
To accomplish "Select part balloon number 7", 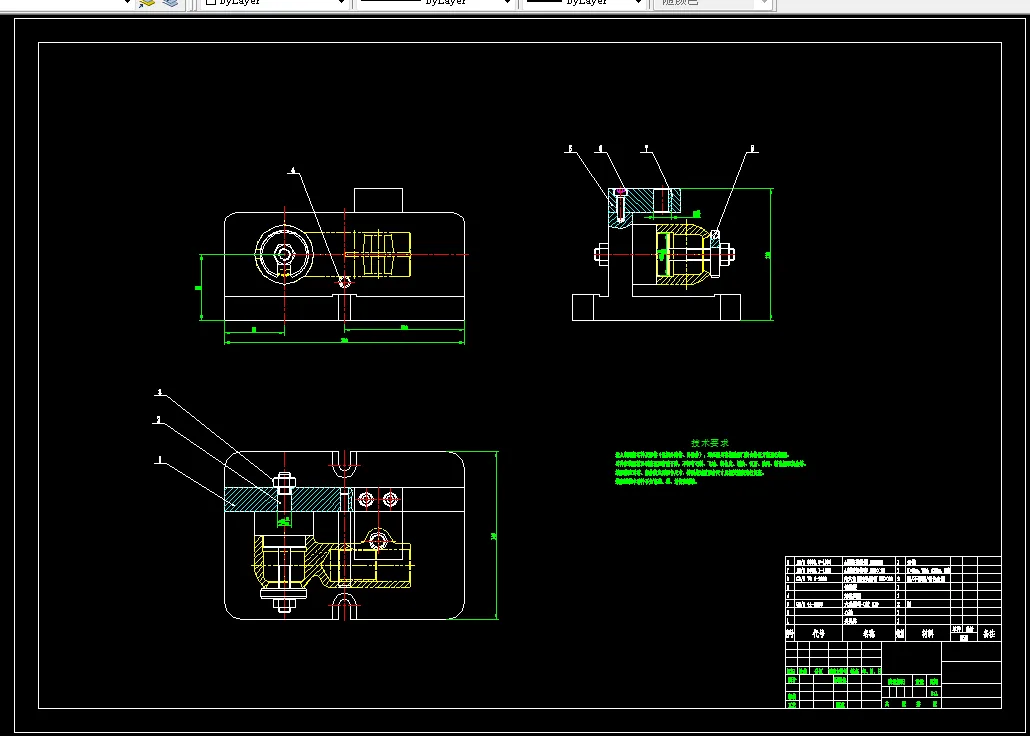I will [x=646, y=149].
